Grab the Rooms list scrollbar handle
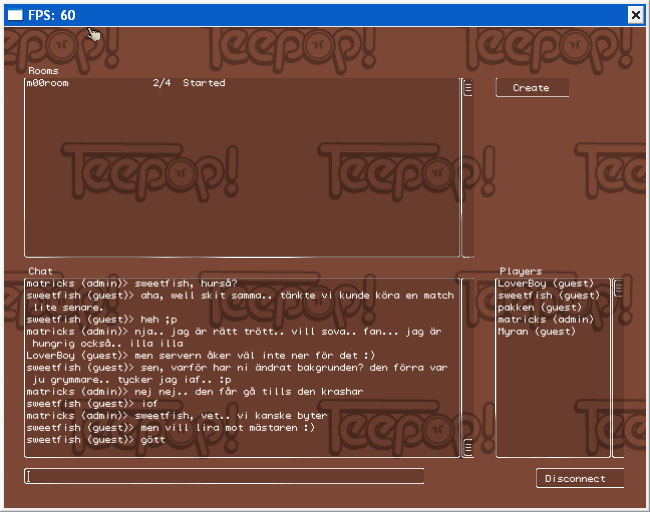Image resolution: width=650 pixels, height=512 pixels. pyautogui.click(x=468, y=87)
